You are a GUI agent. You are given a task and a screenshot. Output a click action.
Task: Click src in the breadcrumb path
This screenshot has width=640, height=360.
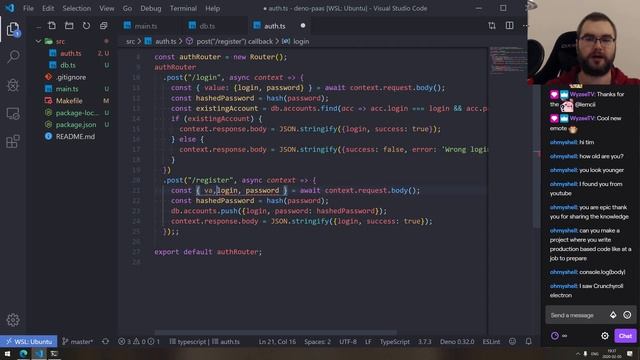coord(130,41)
